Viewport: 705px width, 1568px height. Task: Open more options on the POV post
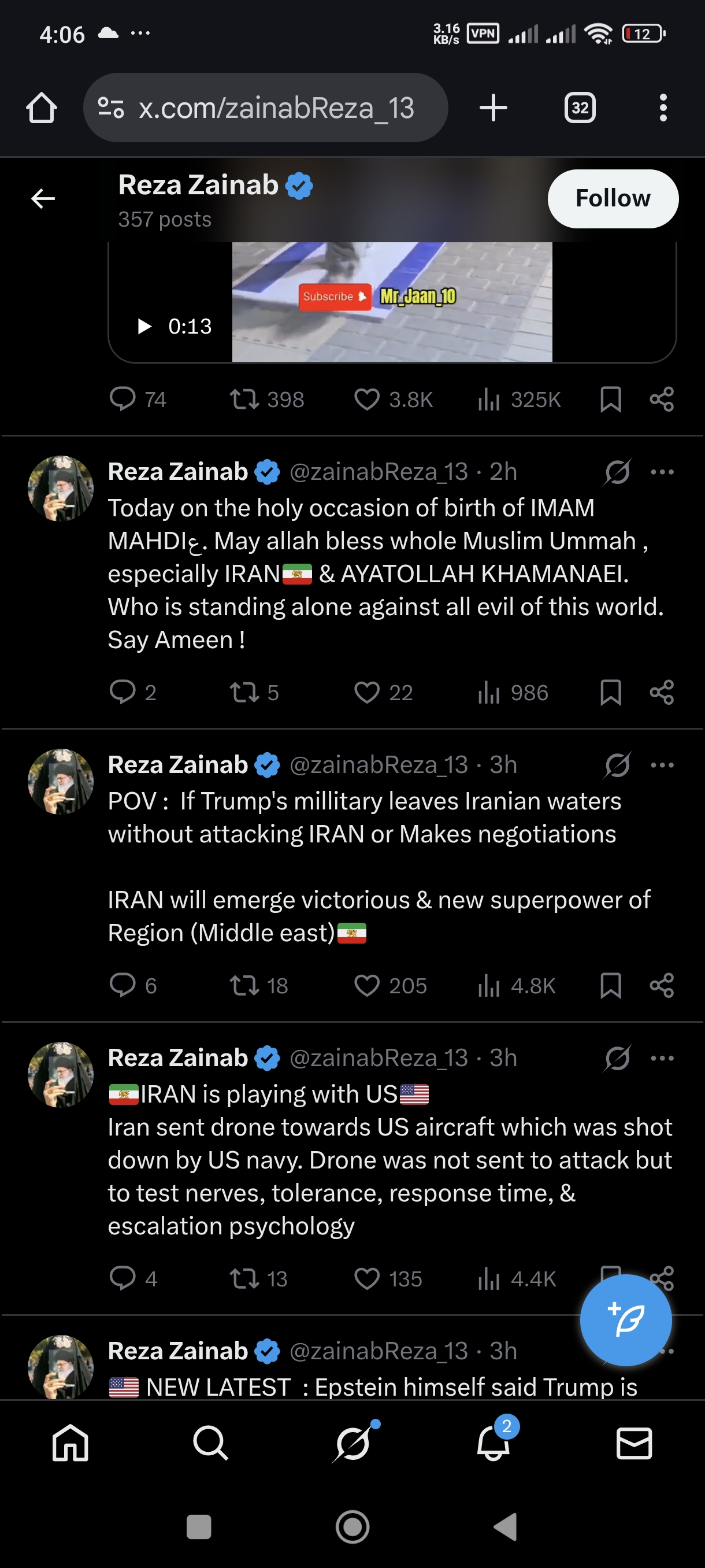[x=662, y=765]
